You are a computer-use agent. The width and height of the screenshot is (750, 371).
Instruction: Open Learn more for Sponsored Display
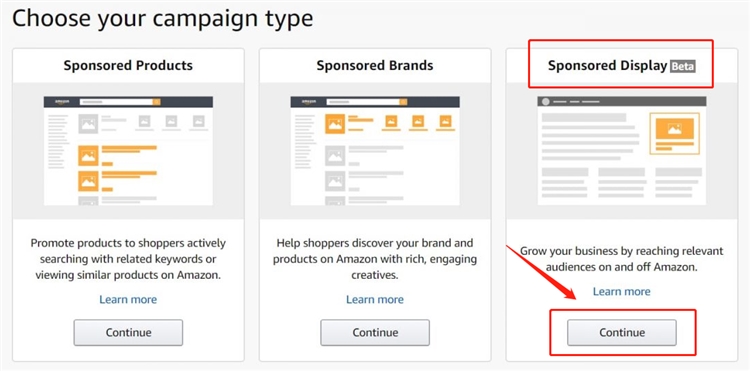coord(622,292)
